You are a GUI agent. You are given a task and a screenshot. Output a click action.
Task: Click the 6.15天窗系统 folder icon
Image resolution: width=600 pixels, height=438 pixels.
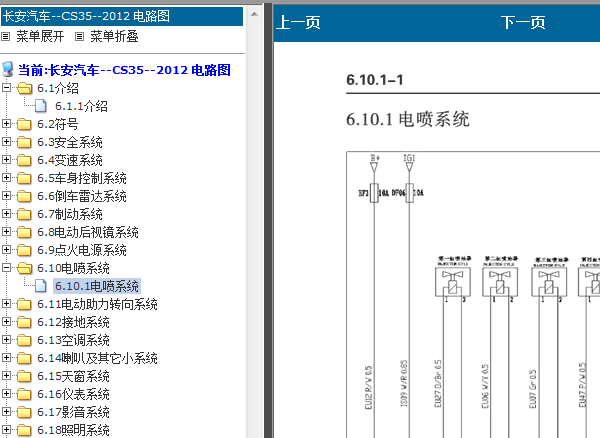tap(24, 376)
